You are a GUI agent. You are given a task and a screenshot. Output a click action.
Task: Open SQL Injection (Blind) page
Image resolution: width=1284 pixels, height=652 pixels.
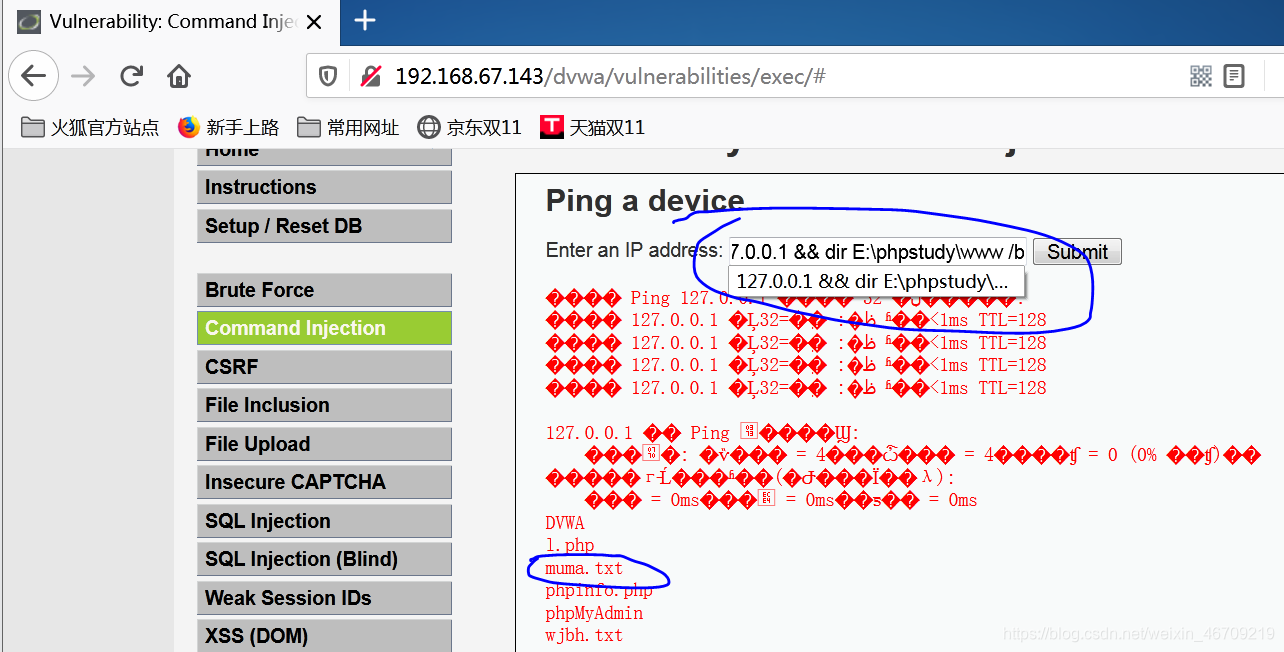[x=324, y=559]
